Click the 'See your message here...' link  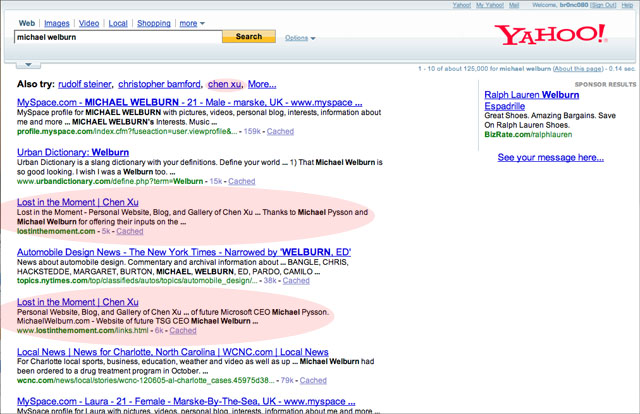[x=551, y=158]
